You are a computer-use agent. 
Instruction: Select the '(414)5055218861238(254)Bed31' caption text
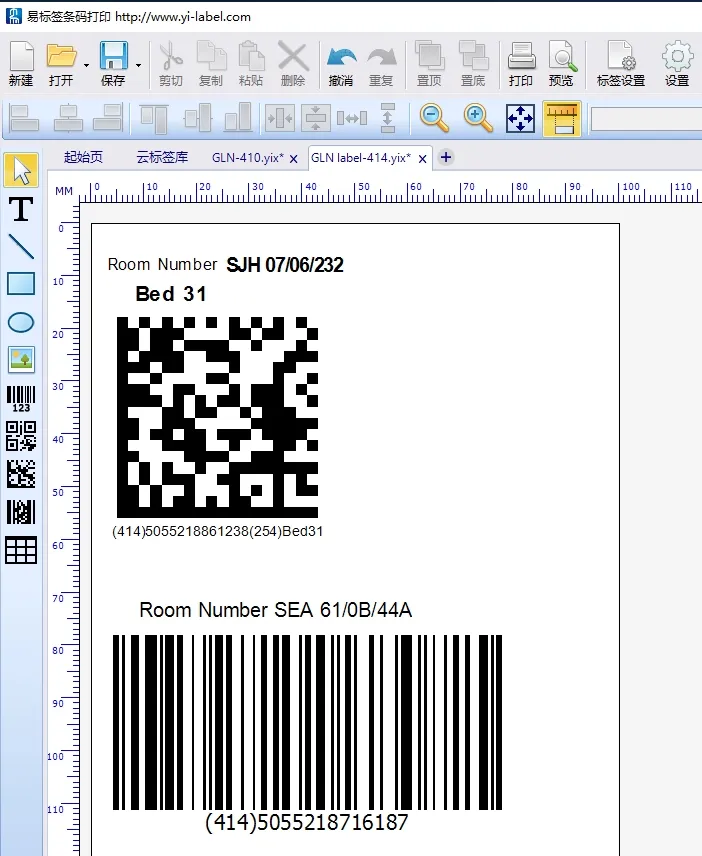tap(217, 531)
